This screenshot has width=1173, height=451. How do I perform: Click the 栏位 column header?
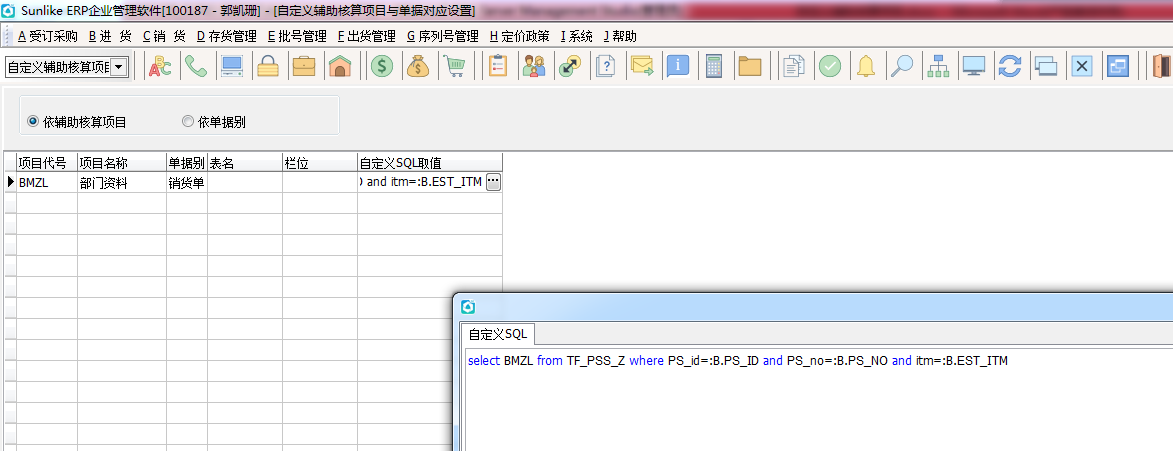319,163
